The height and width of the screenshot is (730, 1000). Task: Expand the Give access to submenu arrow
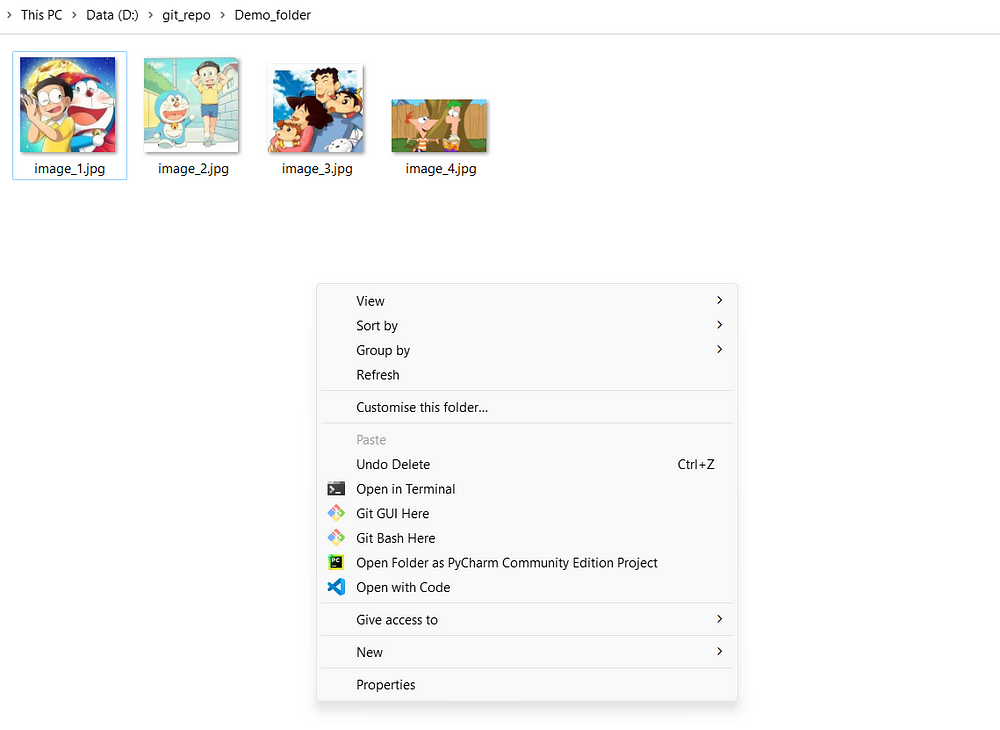pos(719,619)
